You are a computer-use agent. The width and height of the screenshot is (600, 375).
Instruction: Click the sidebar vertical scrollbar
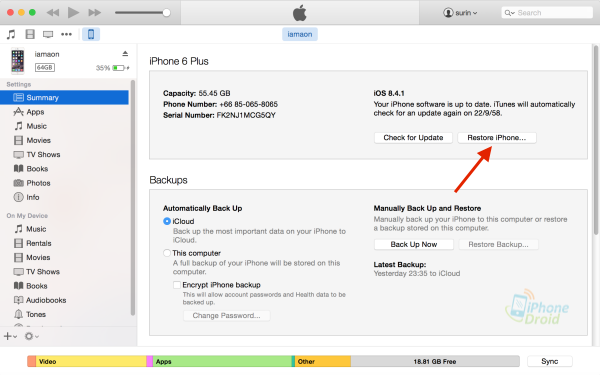[133, 197]
